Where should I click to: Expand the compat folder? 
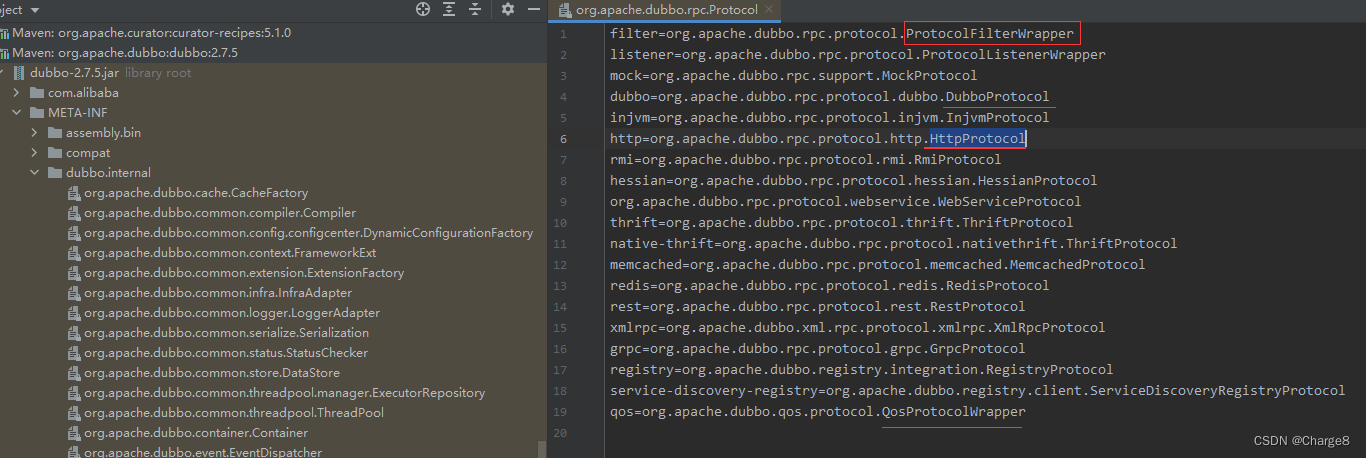pyautogui.click(x=34, y=153)
